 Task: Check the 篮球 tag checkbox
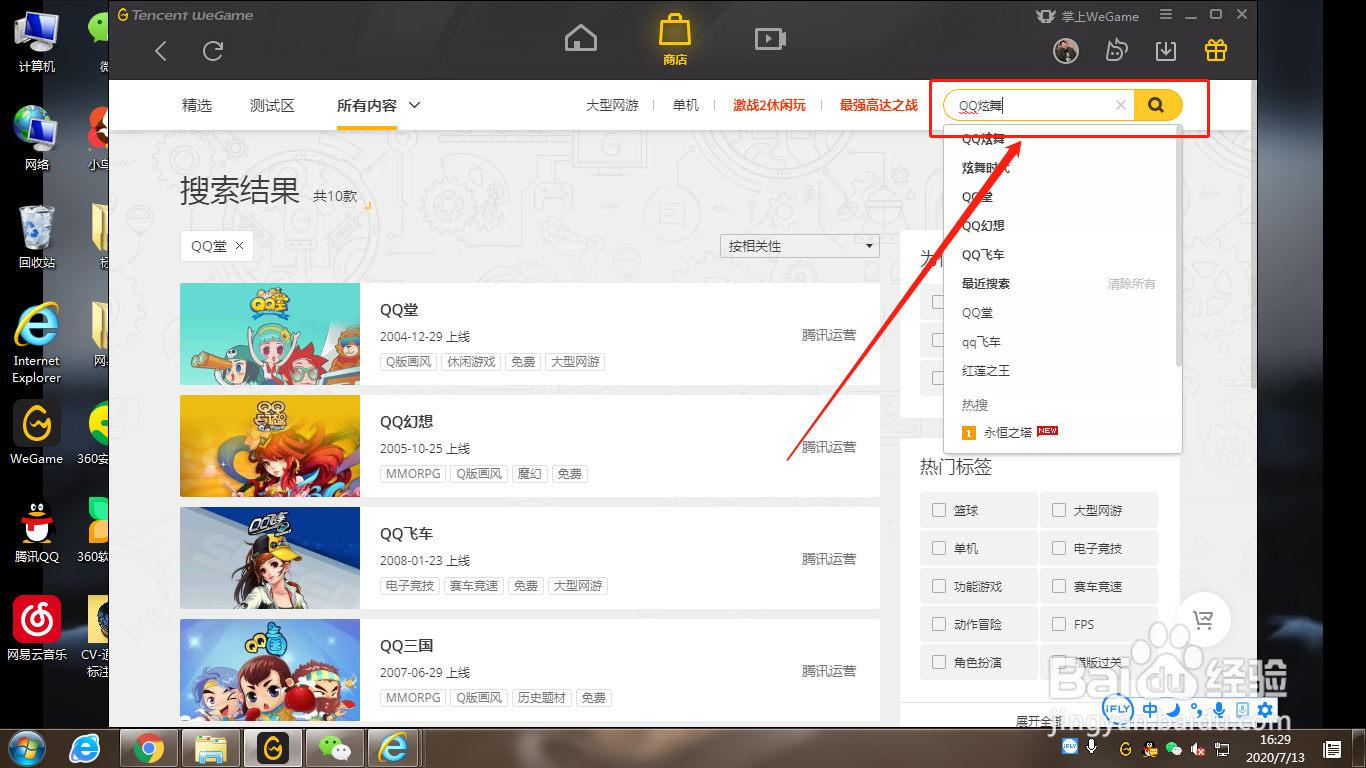coord(939,510)
